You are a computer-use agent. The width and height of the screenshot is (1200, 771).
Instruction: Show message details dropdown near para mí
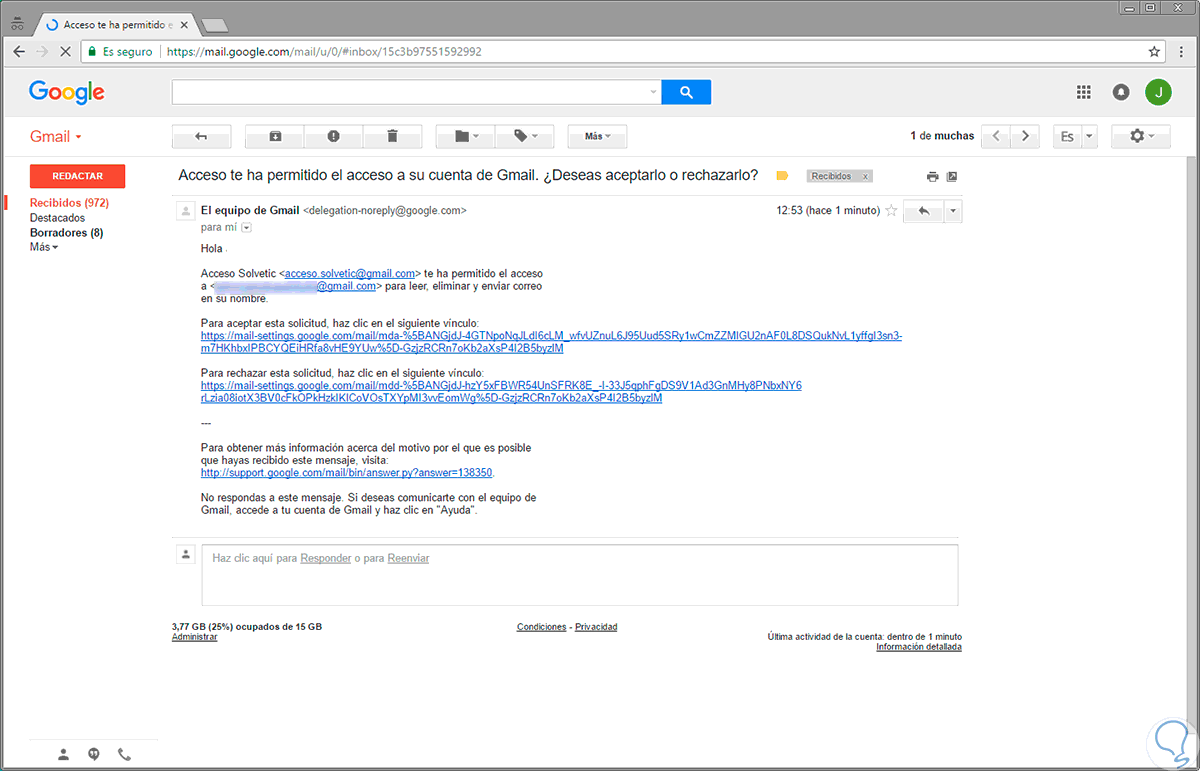(x=246, y=227)
